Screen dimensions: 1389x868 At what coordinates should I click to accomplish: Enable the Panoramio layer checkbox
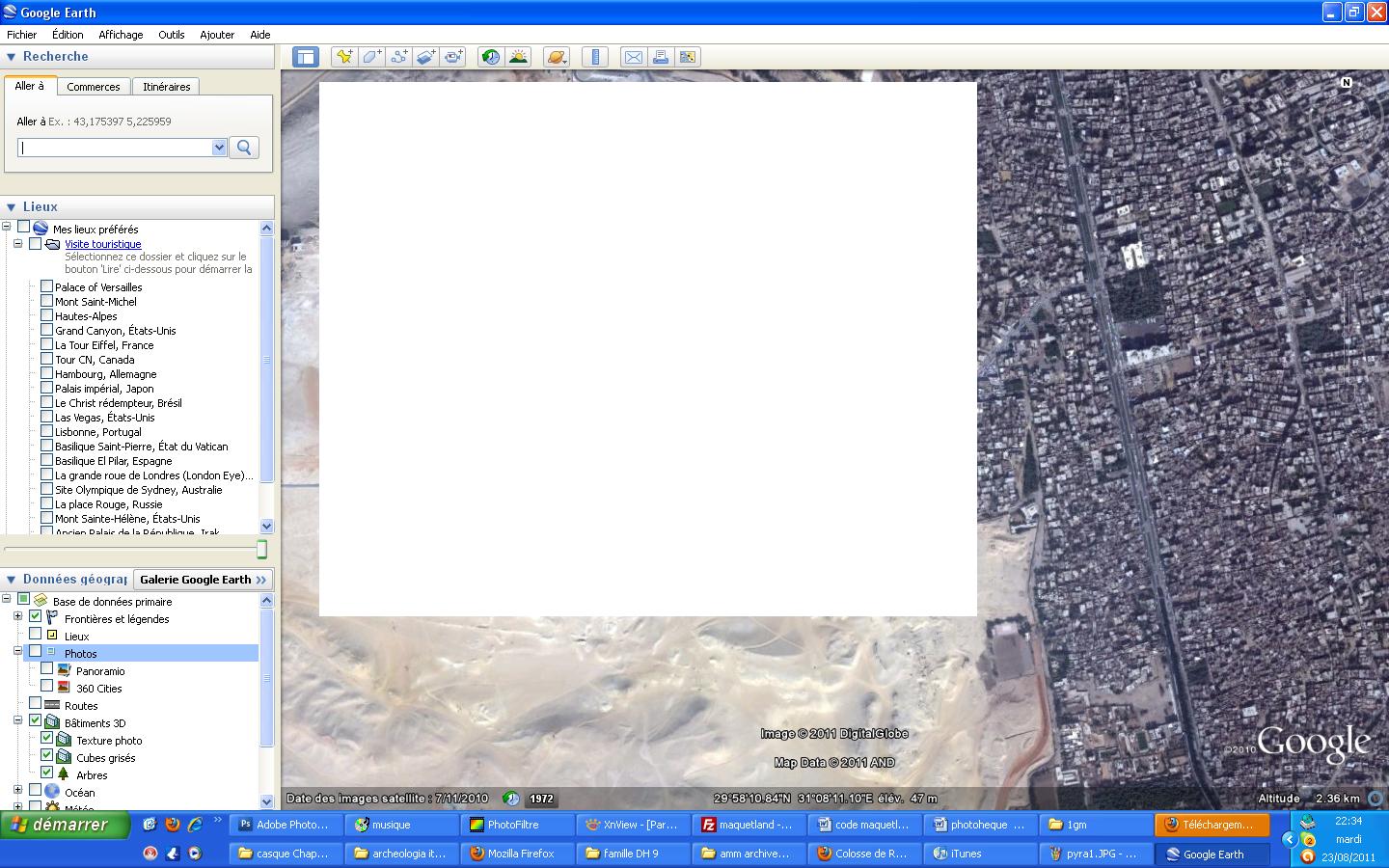tap(46, 669)
